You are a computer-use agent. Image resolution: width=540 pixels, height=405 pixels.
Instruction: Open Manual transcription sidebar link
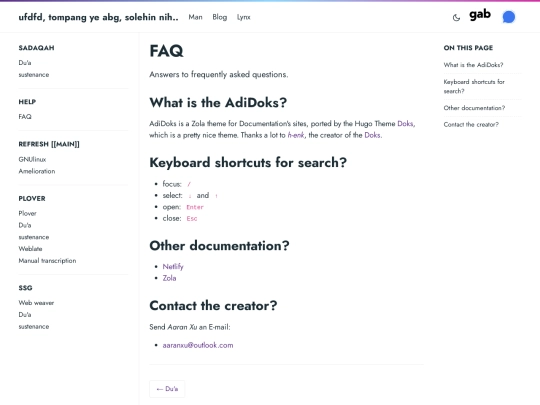[48, 261]
